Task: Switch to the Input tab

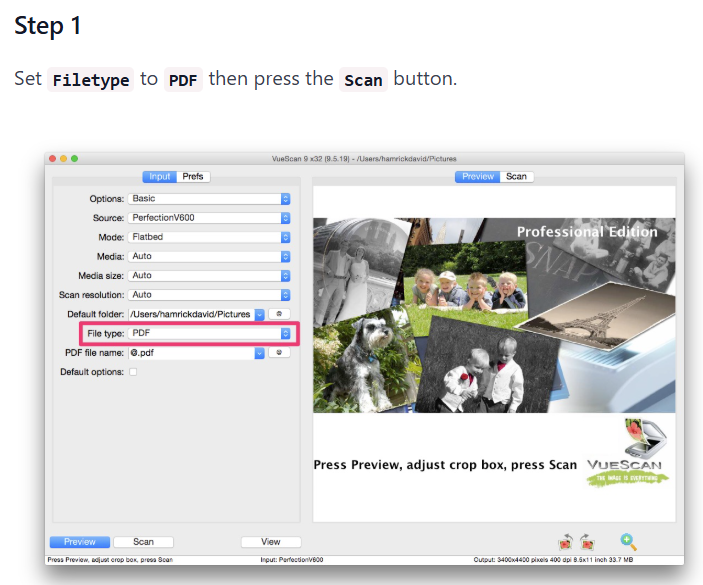Action: point(160,177)
